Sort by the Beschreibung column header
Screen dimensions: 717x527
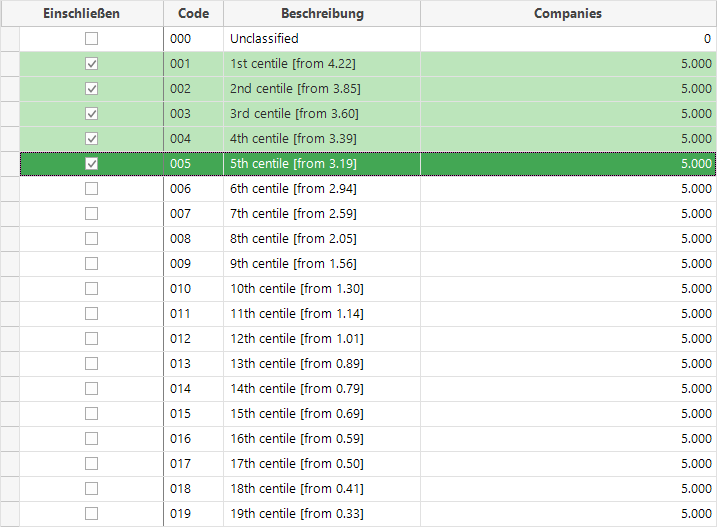coord(322,13)
